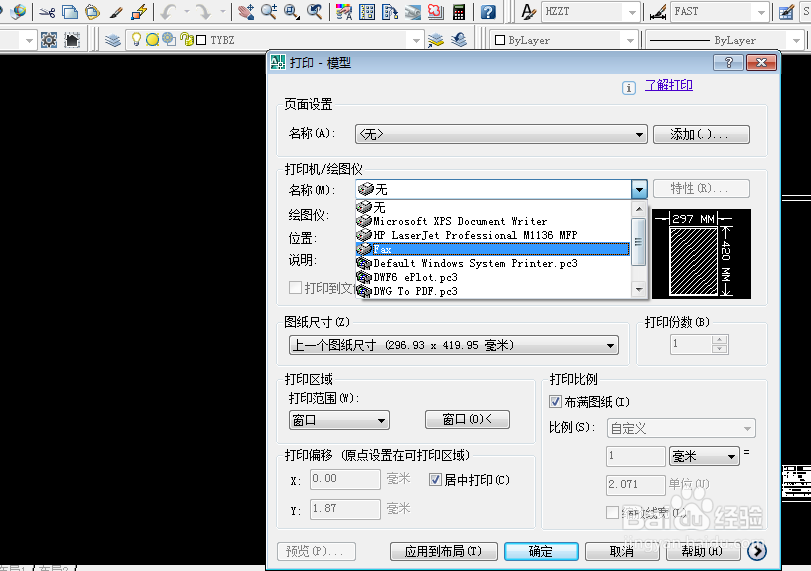811x571 pixels.
Task: Click the Undo arrow icon
Action: 169,11
